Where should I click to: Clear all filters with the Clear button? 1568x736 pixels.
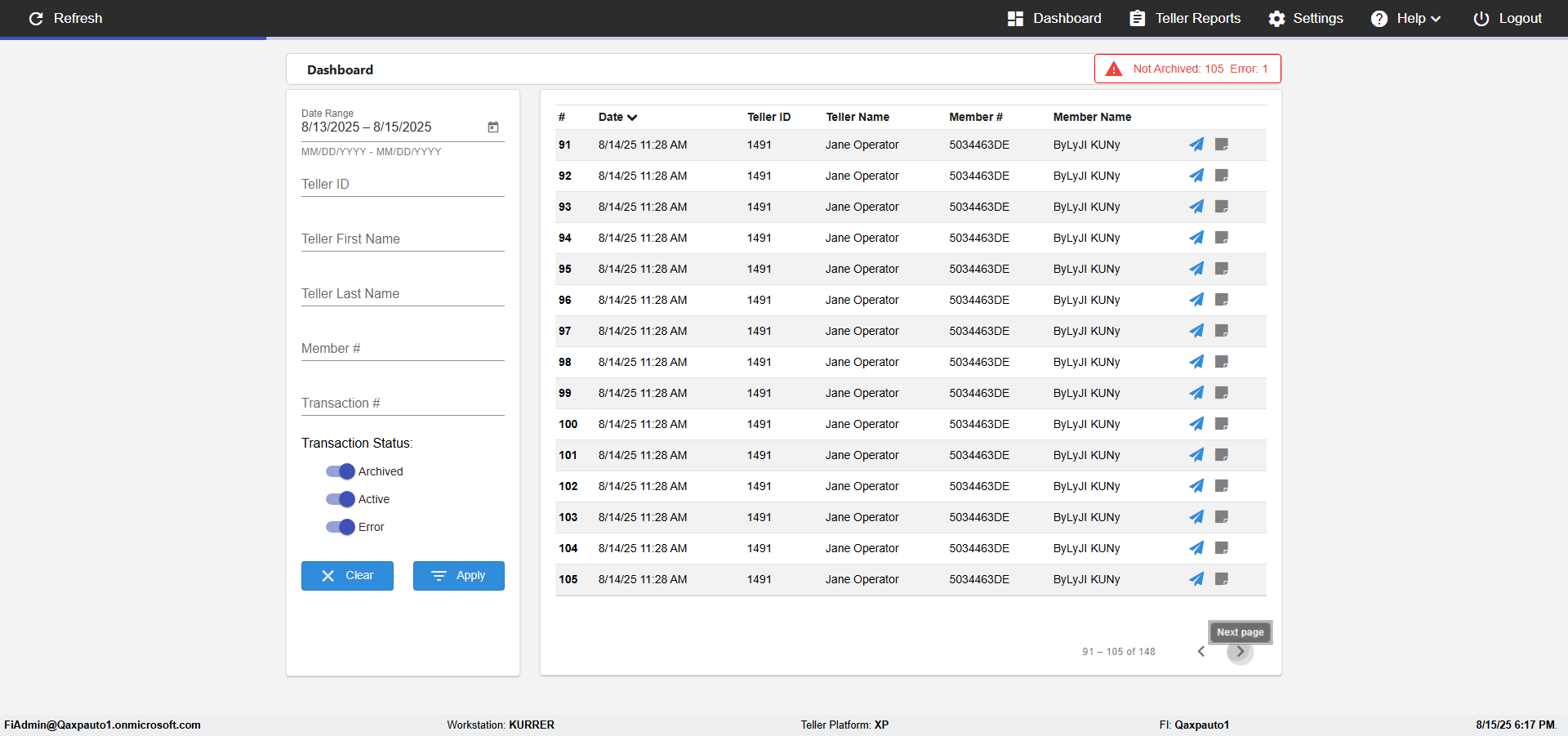tap(347, 576)
